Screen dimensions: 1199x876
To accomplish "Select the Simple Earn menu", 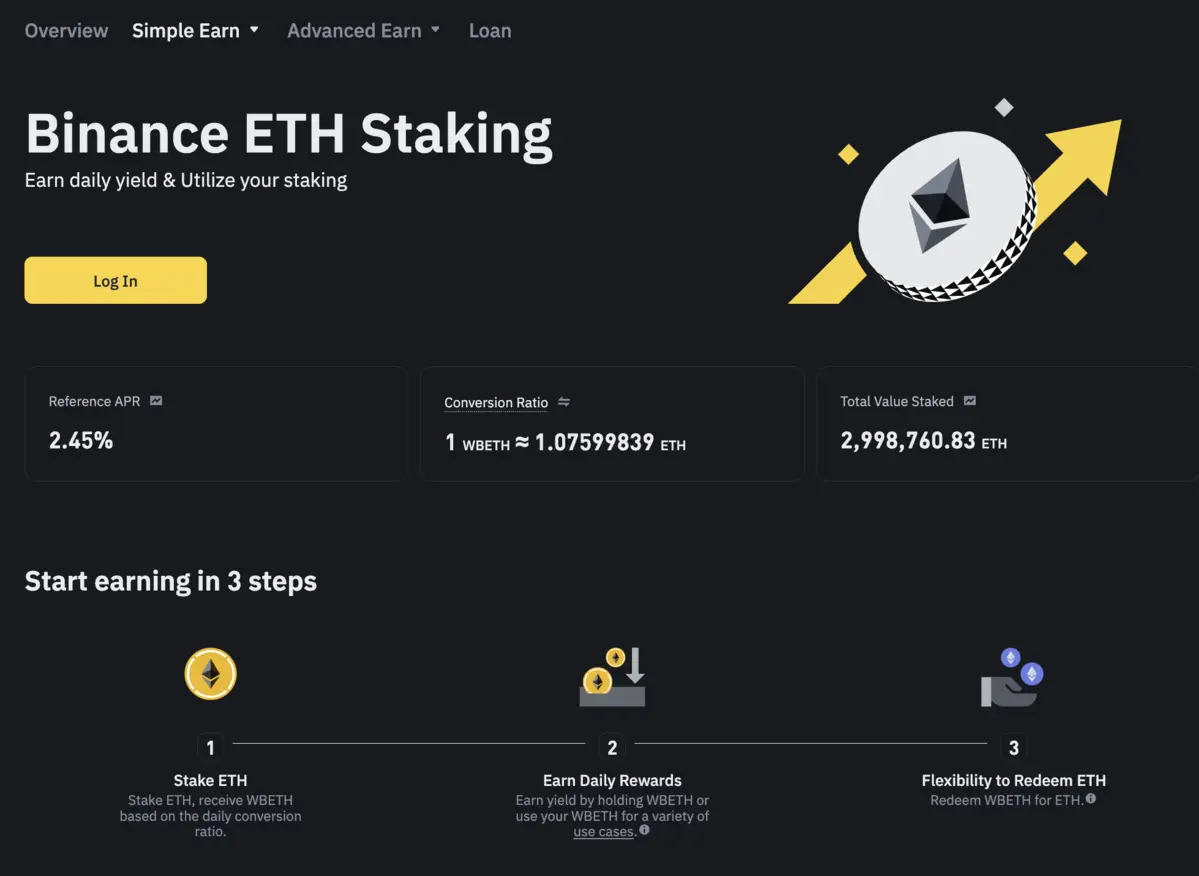I will coord(186,31).
